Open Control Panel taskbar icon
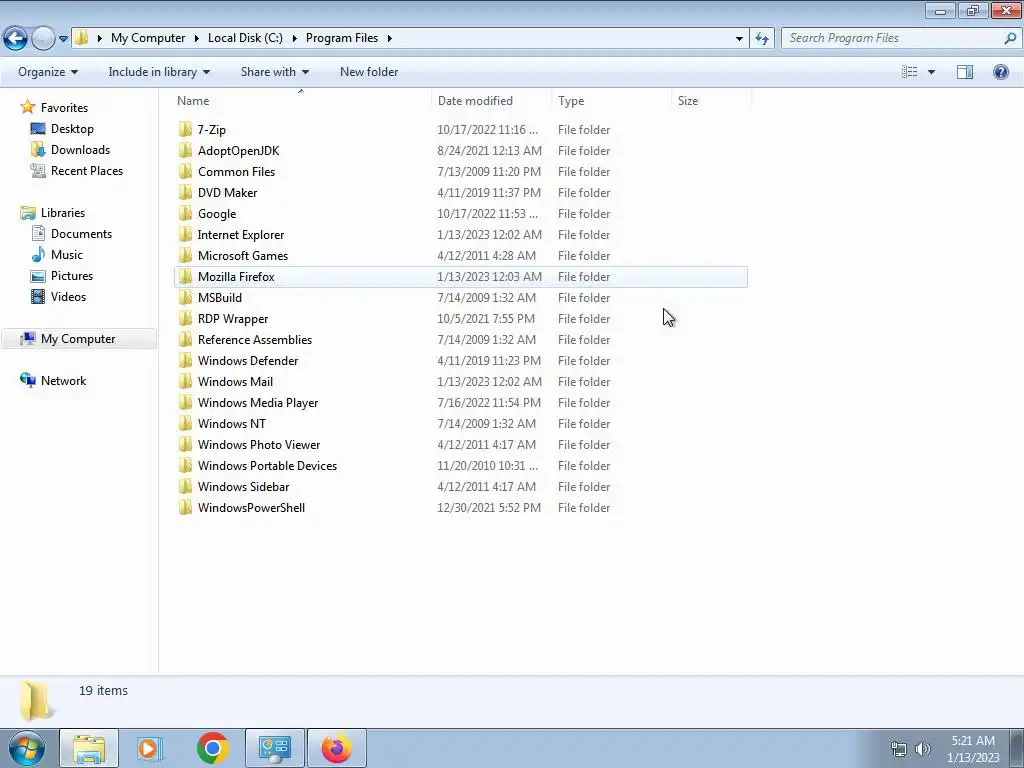This screenshot has height=768, width=1024. pyautogui.click(x=274, y=748)
